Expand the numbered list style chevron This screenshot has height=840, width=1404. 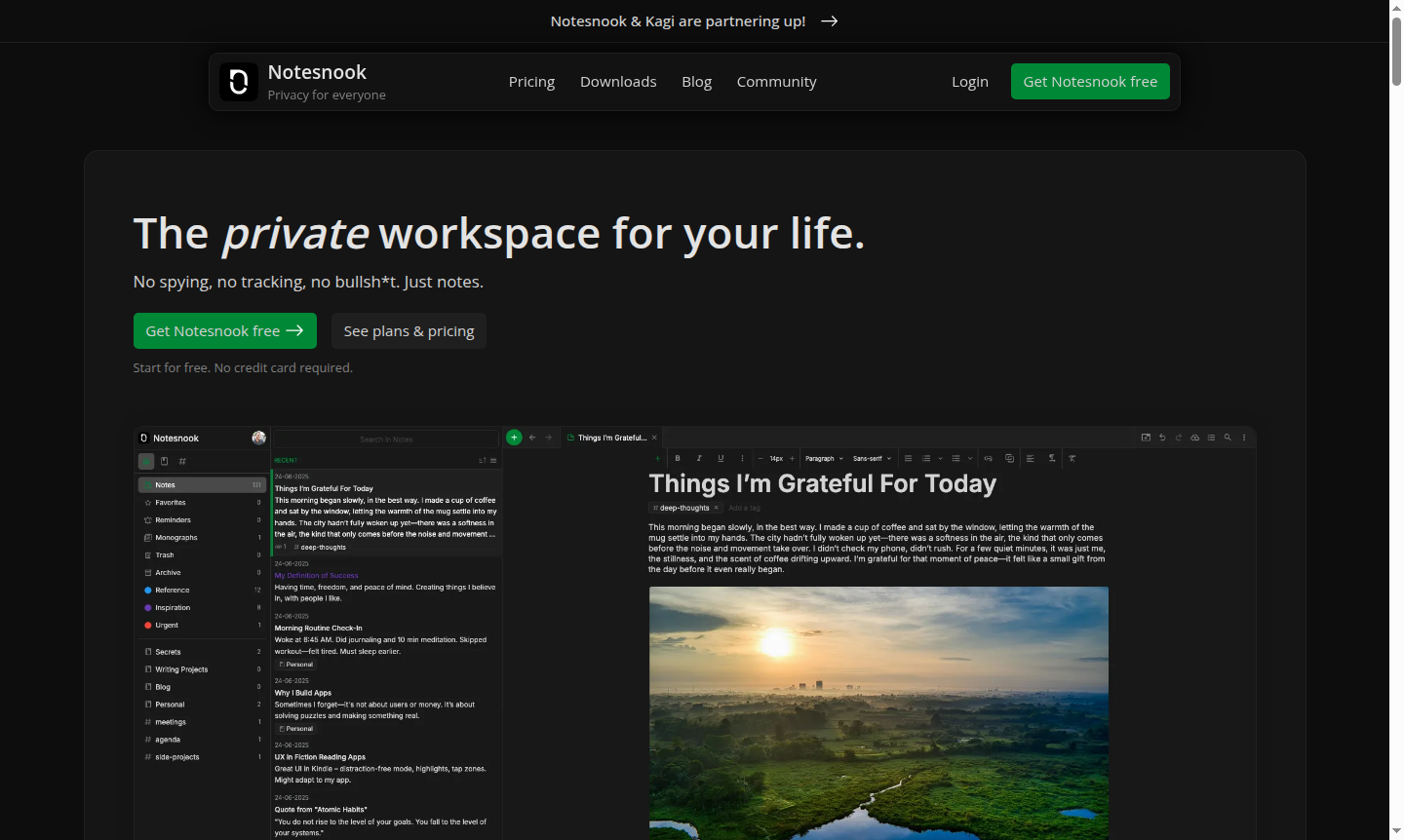[941, 458]
